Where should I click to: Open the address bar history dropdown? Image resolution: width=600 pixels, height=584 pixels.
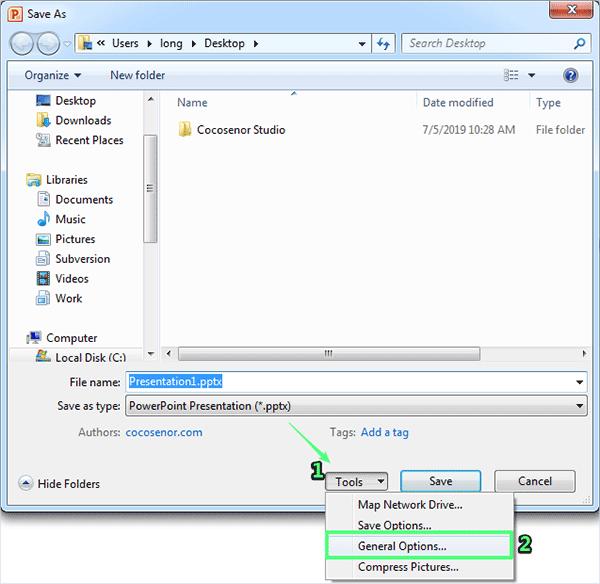tap(362, 44)
